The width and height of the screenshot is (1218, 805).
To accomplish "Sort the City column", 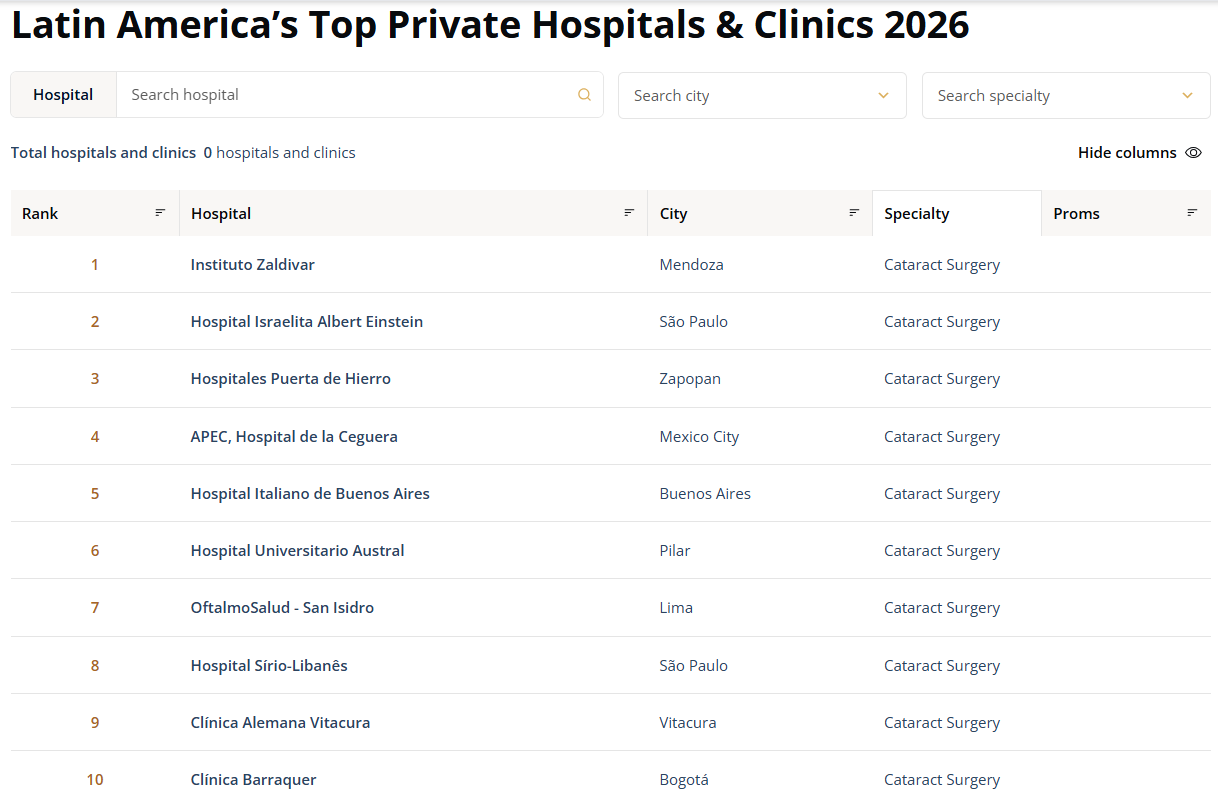I will click(x=854, y=213).
